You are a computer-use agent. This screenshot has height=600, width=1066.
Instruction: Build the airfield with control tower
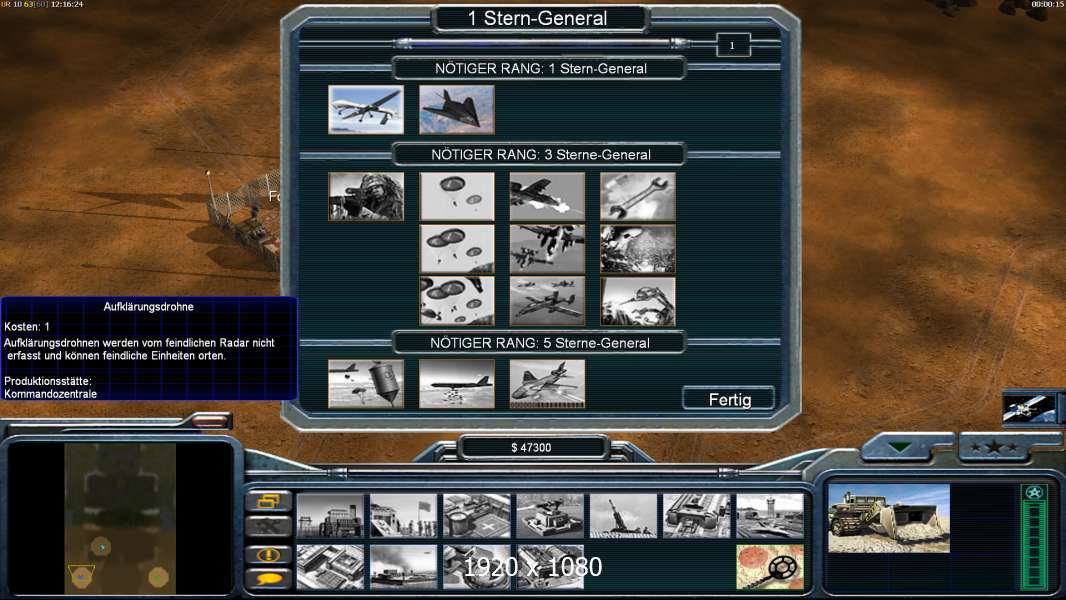770,516
